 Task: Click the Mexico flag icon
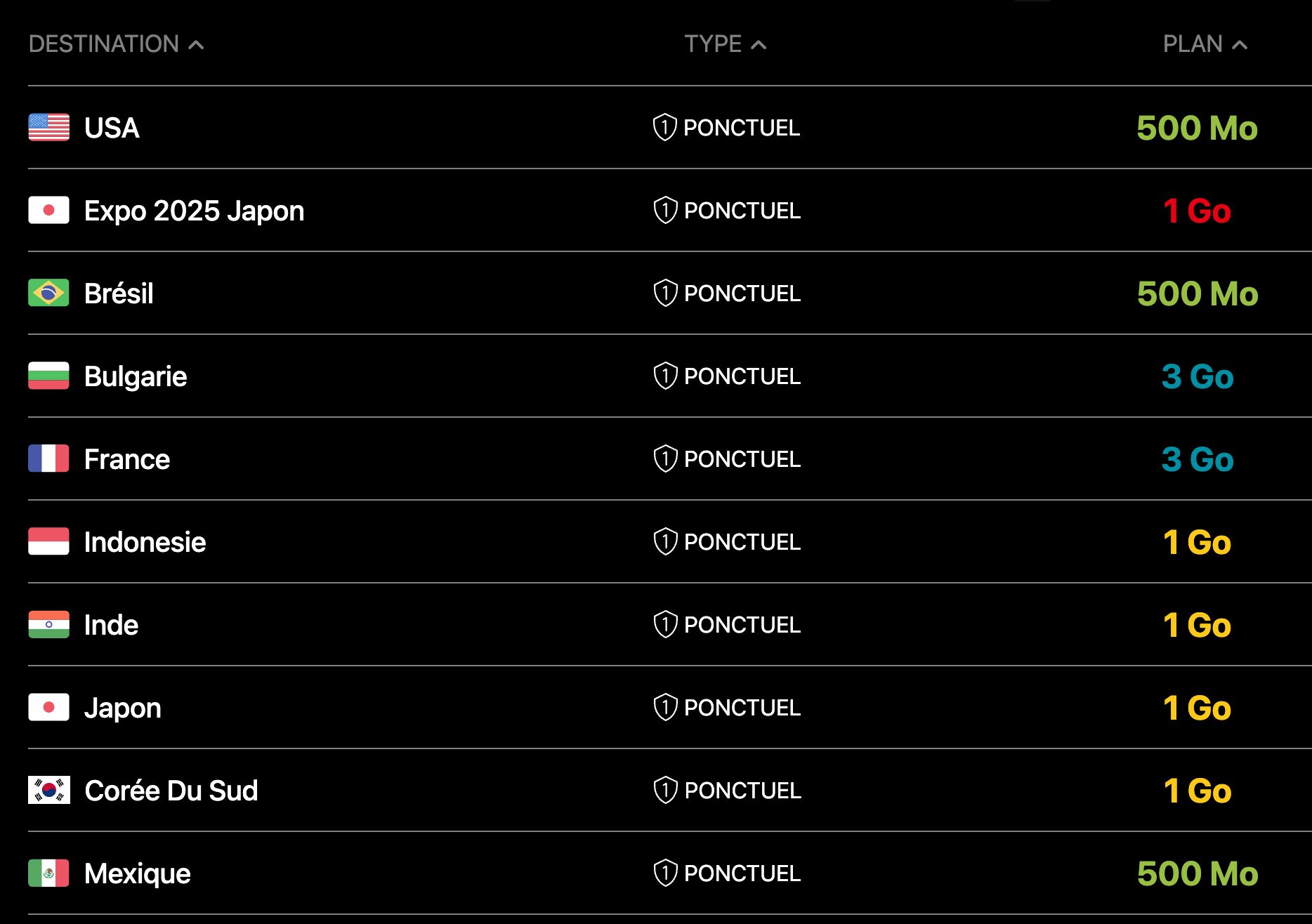pos(48,873)
